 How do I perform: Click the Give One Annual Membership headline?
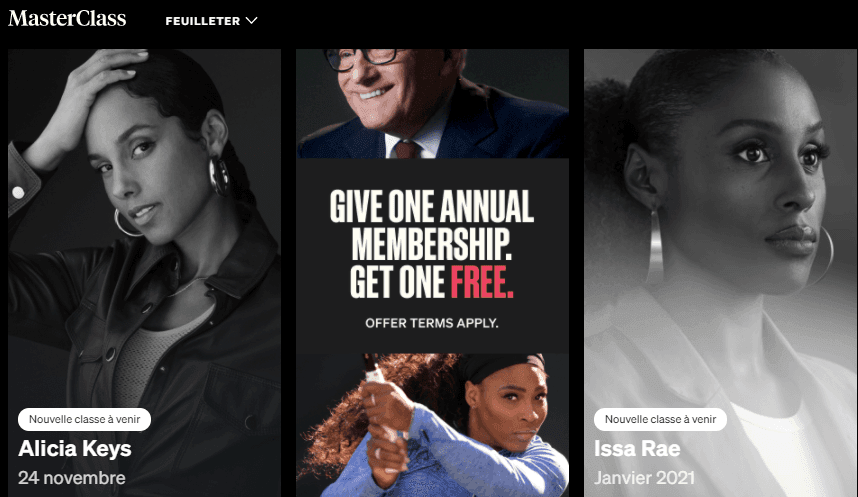pos(432,244)
